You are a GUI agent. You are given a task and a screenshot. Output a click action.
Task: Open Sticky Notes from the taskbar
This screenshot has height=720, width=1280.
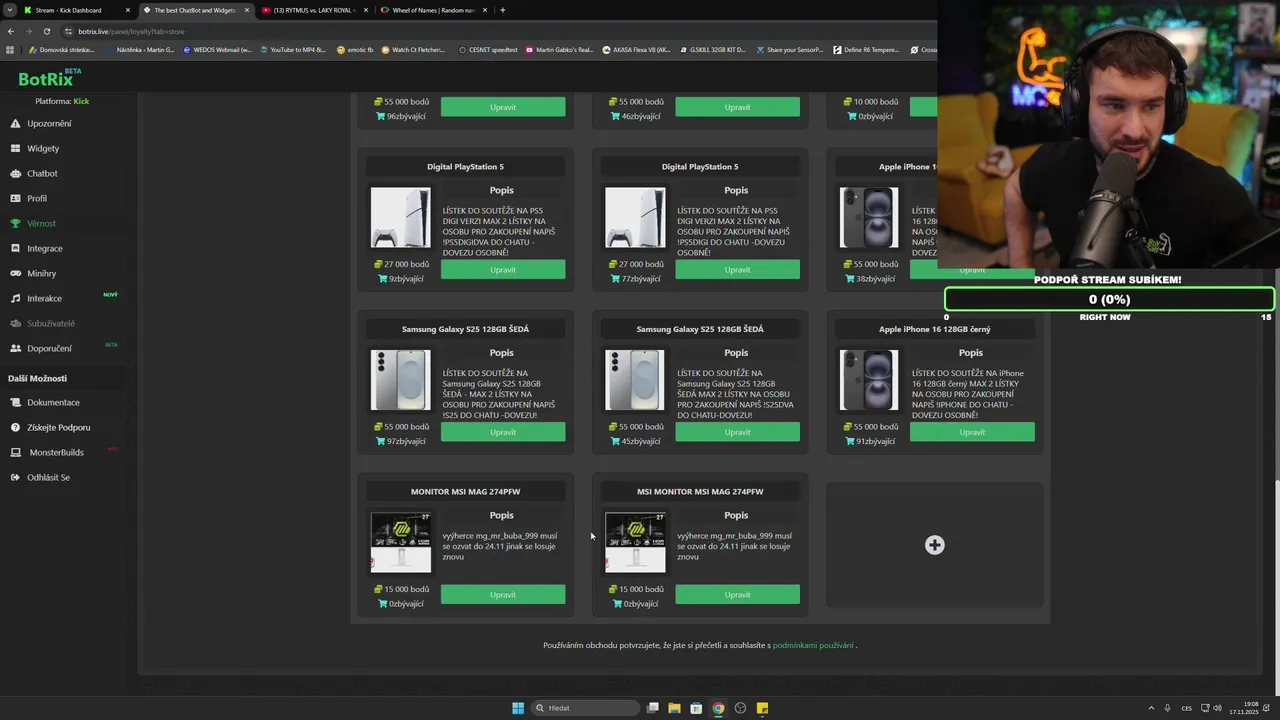762,708
